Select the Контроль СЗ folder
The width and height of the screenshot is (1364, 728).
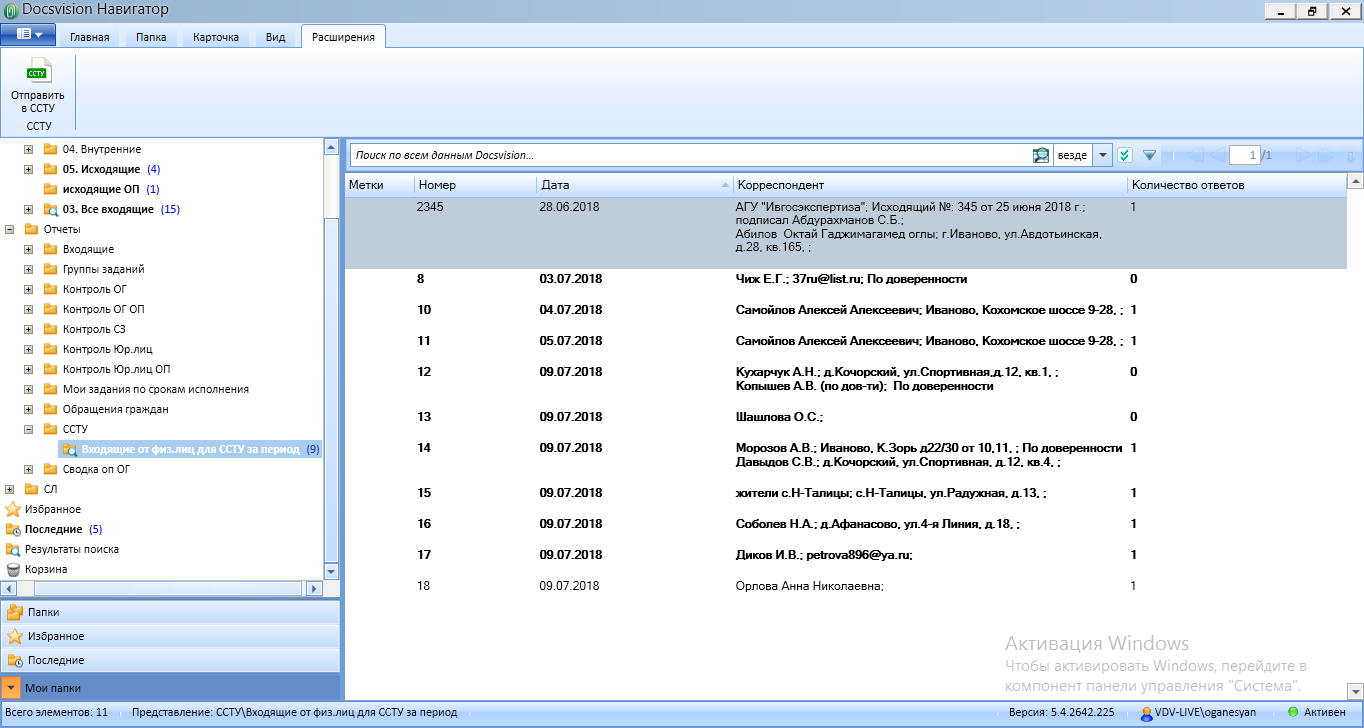pos(93,329)
